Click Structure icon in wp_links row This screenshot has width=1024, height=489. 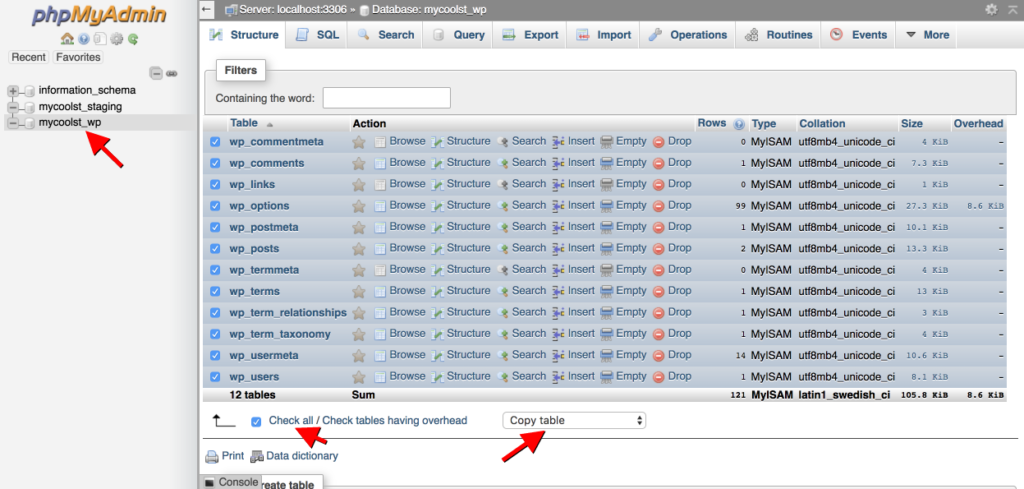coord(438,184)
